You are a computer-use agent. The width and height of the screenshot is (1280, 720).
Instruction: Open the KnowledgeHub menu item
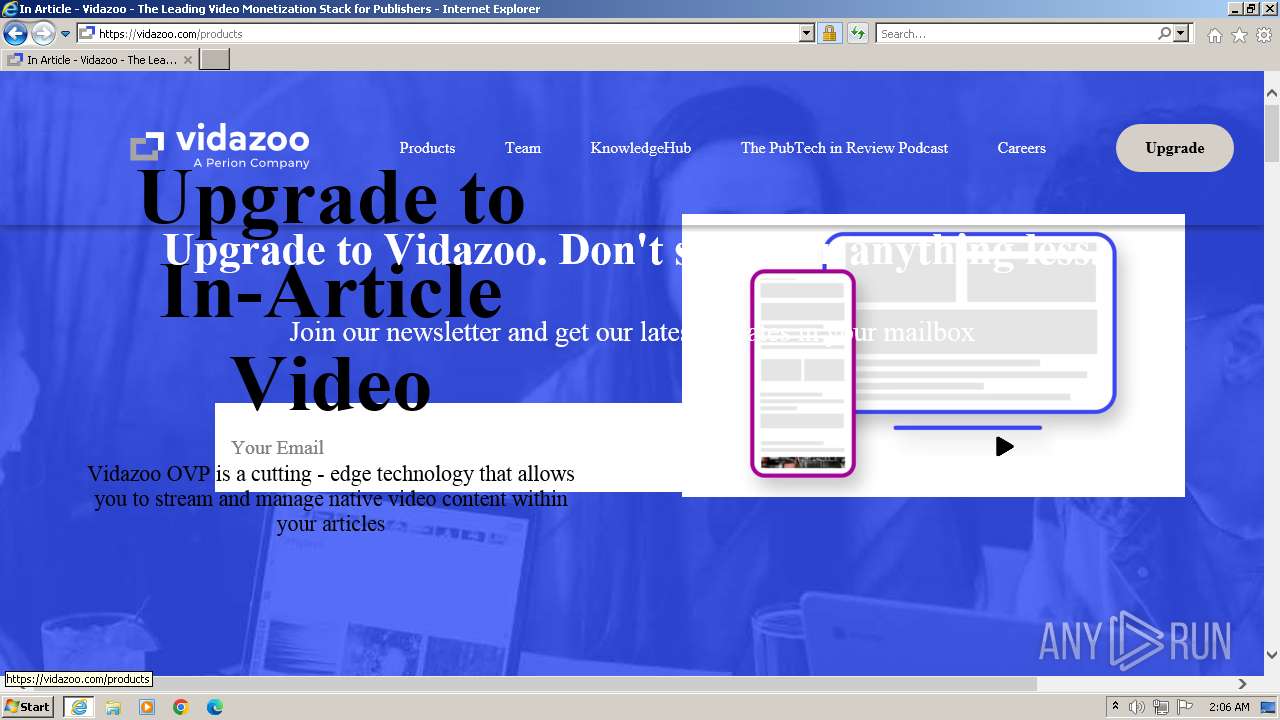click(641, 148)
